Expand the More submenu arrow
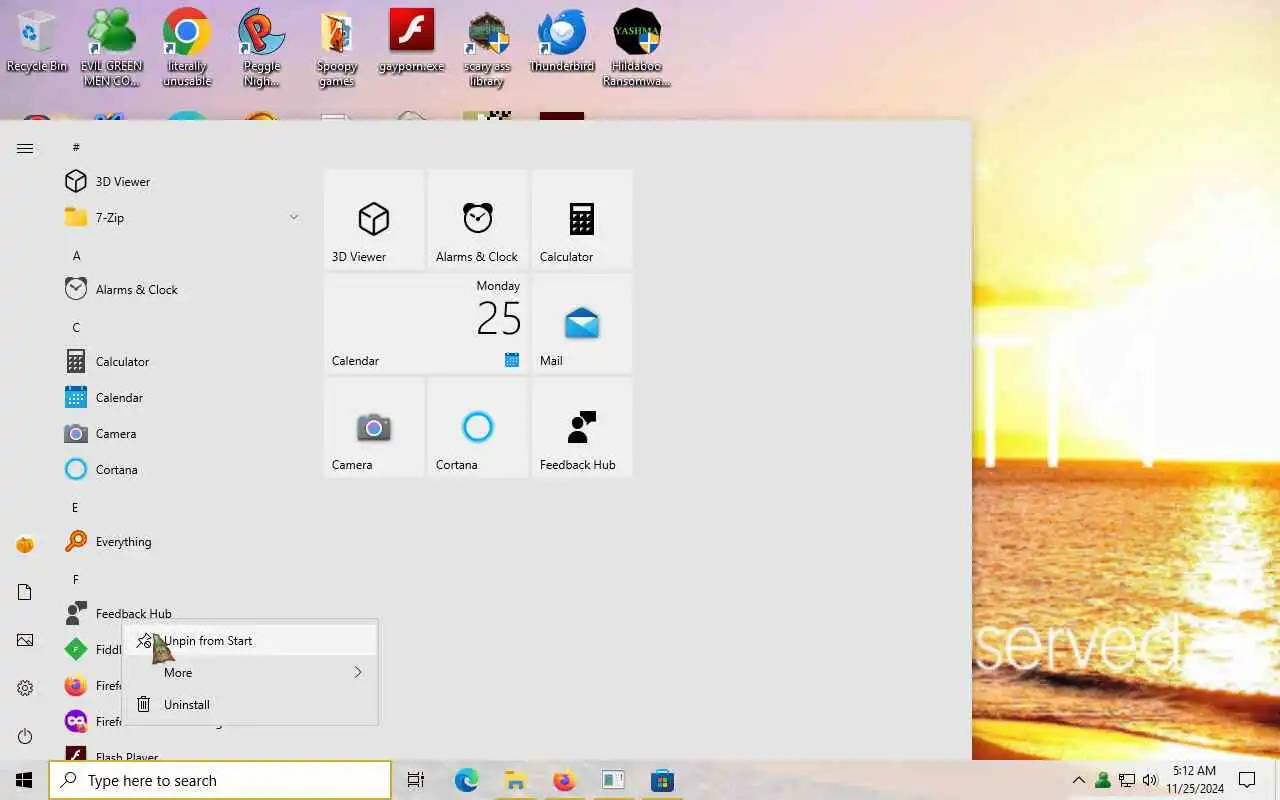1280x800 pixels. click(358, 672)
